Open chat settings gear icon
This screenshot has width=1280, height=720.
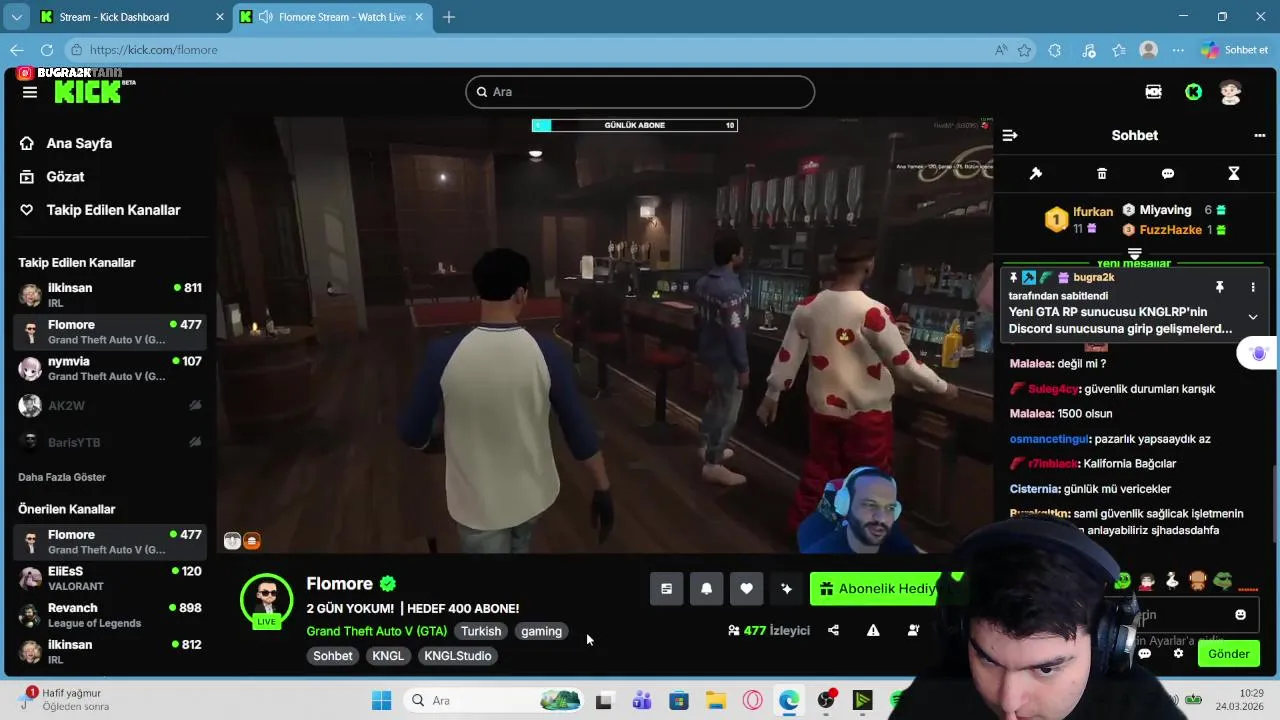tap(1179, 654)
